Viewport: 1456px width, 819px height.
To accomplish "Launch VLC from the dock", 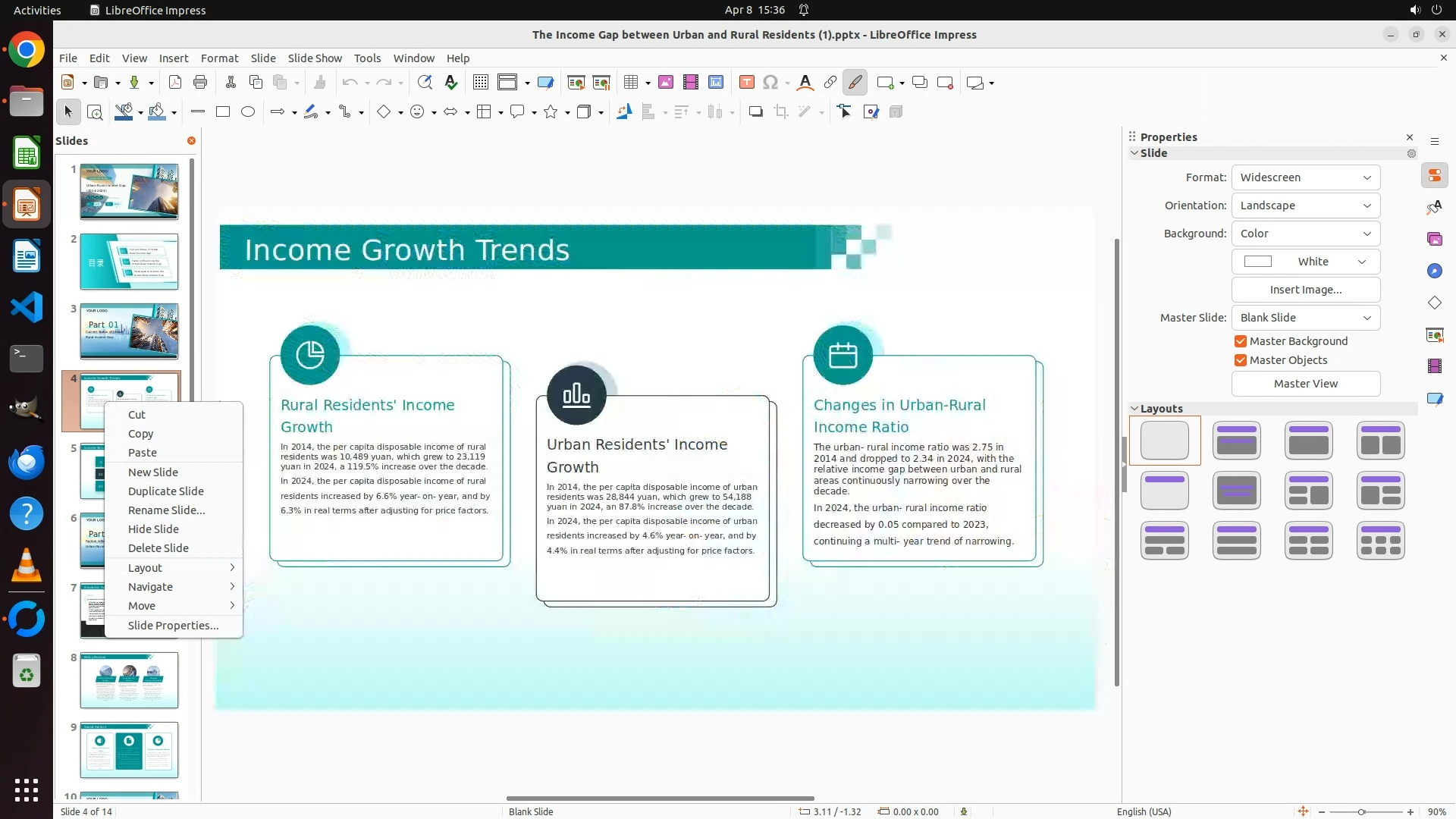I will (27, 565).
